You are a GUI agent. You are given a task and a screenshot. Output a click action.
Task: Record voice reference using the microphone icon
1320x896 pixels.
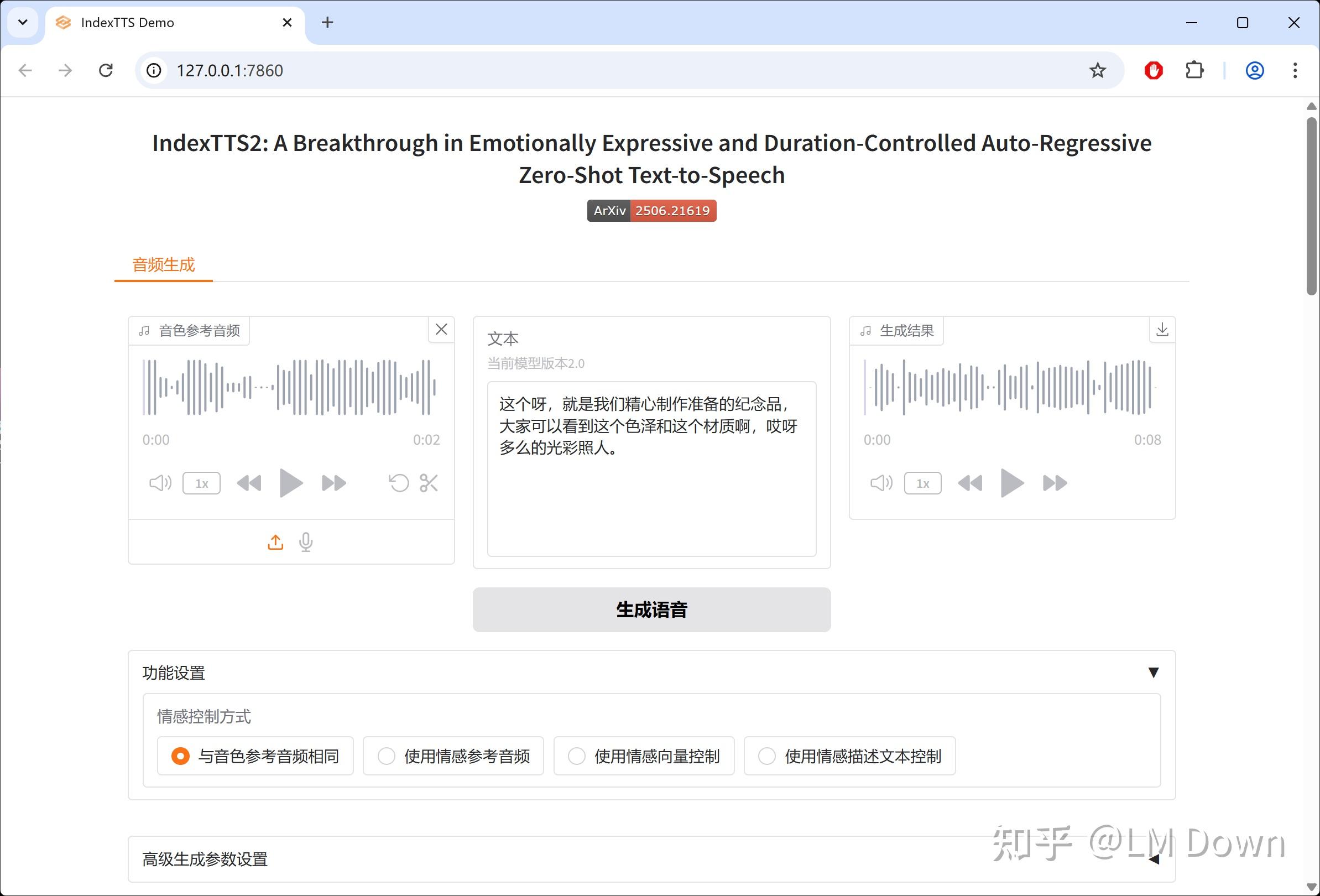[x=306, y=541]
